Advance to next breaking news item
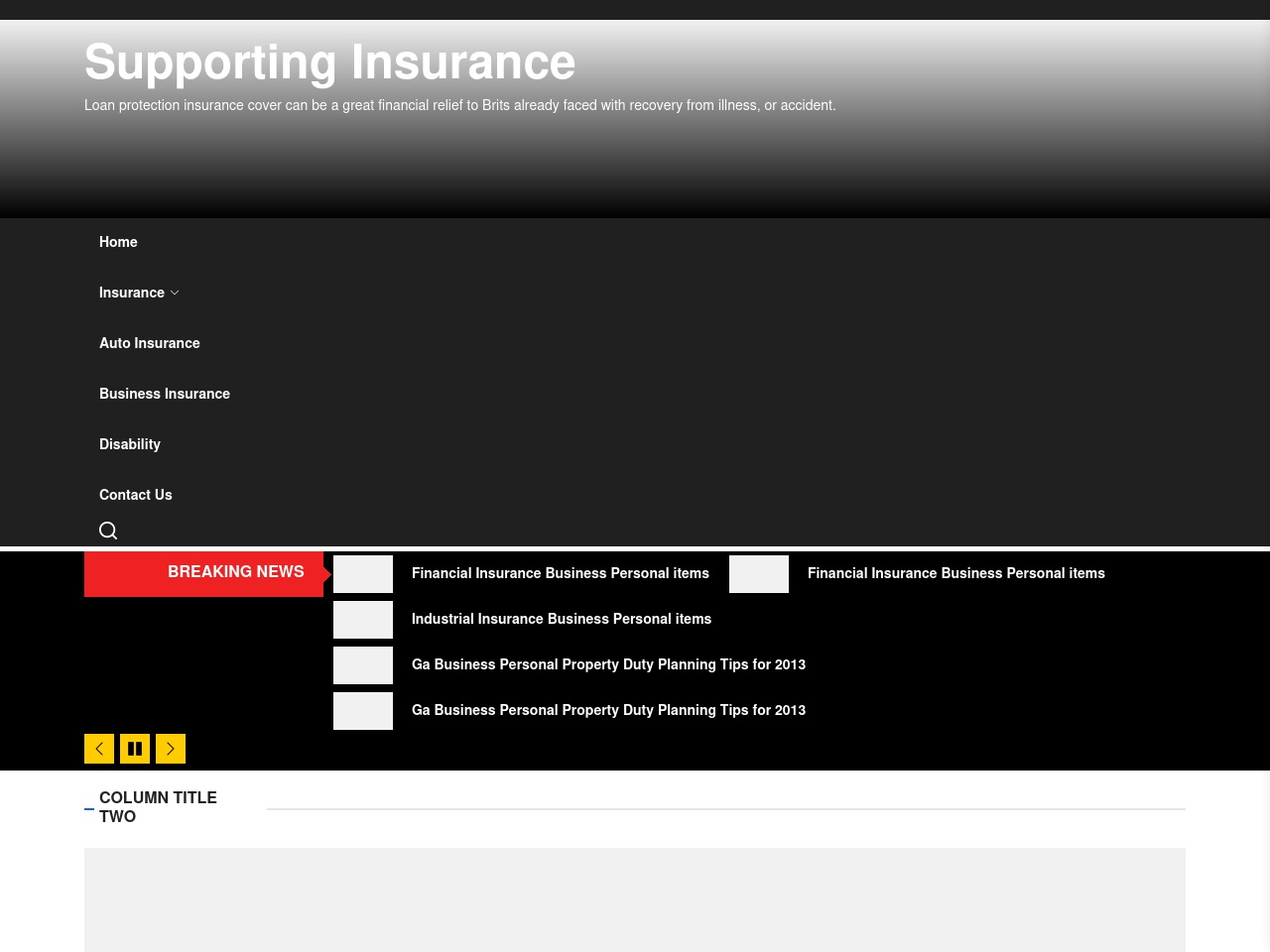The width and height of the screenshot is (1270, 952). click(171, 749)
